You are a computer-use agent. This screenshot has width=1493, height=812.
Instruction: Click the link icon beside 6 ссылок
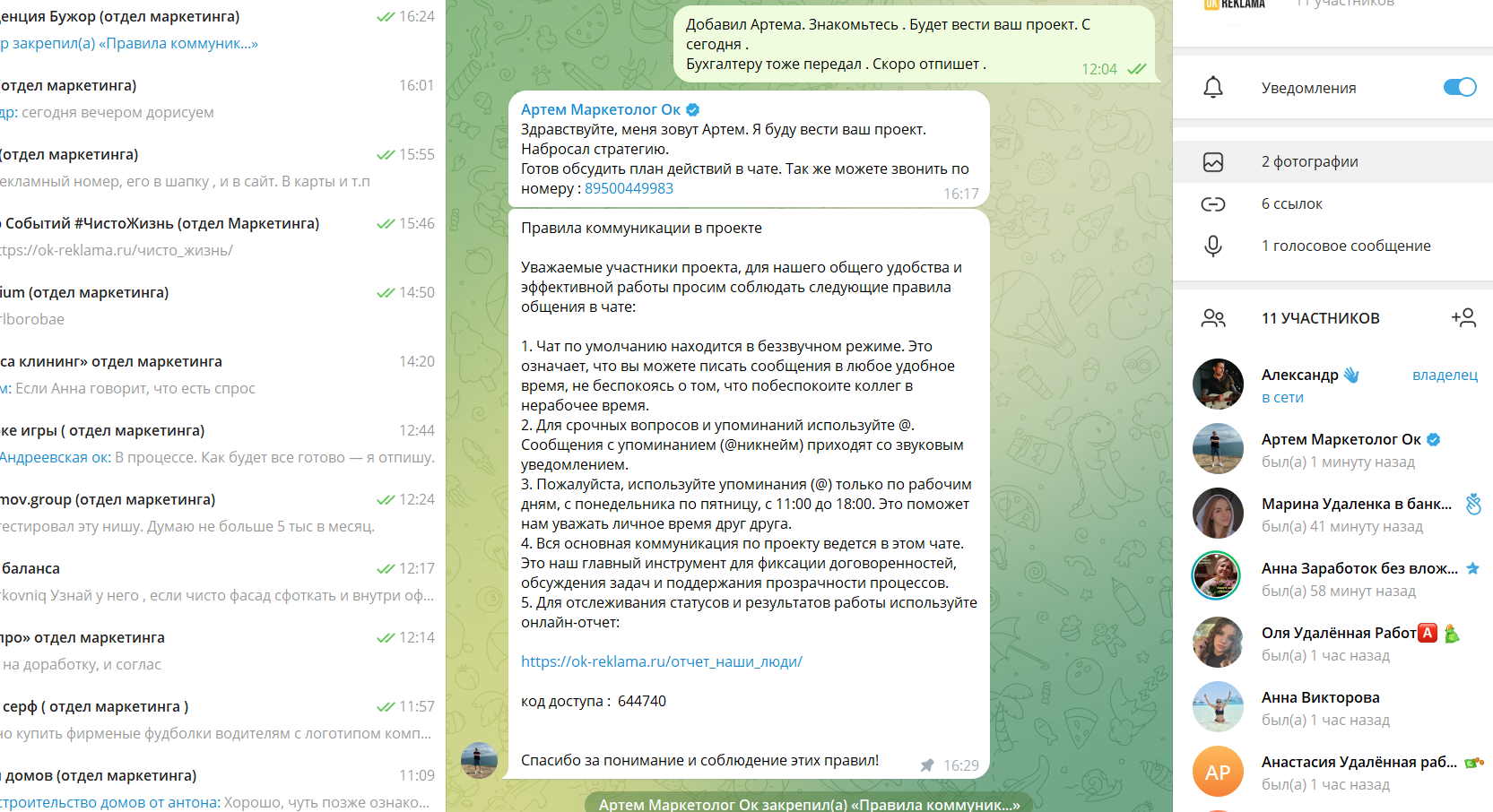(1212, 204)
